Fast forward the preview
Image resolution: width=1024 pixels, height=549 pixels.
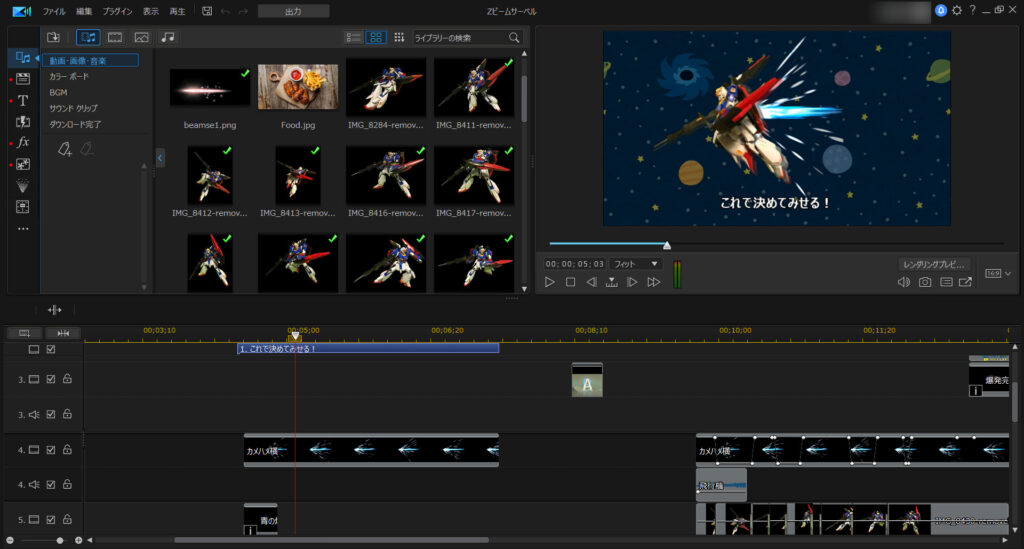click(x=653, y=282)
